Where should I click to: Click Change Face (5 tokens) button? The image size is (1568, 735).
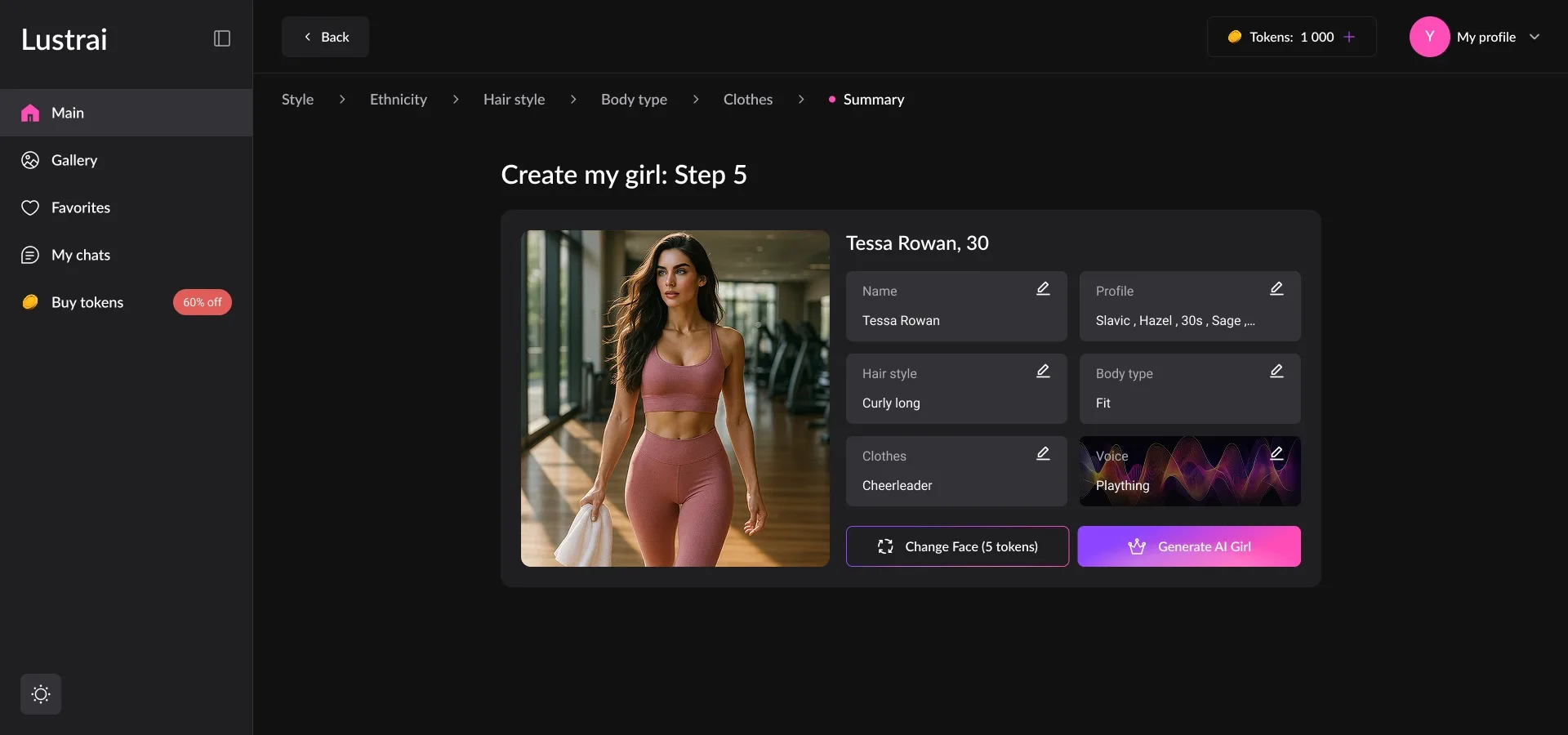(957, 546)
